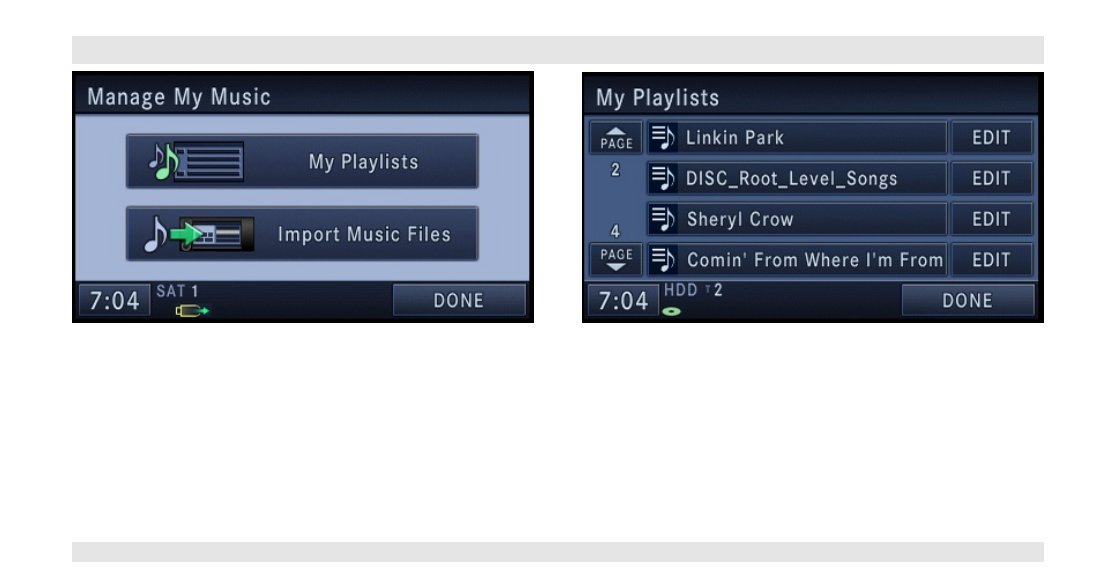
Task: Open the My Playlists menu entry
Action: 302,162
